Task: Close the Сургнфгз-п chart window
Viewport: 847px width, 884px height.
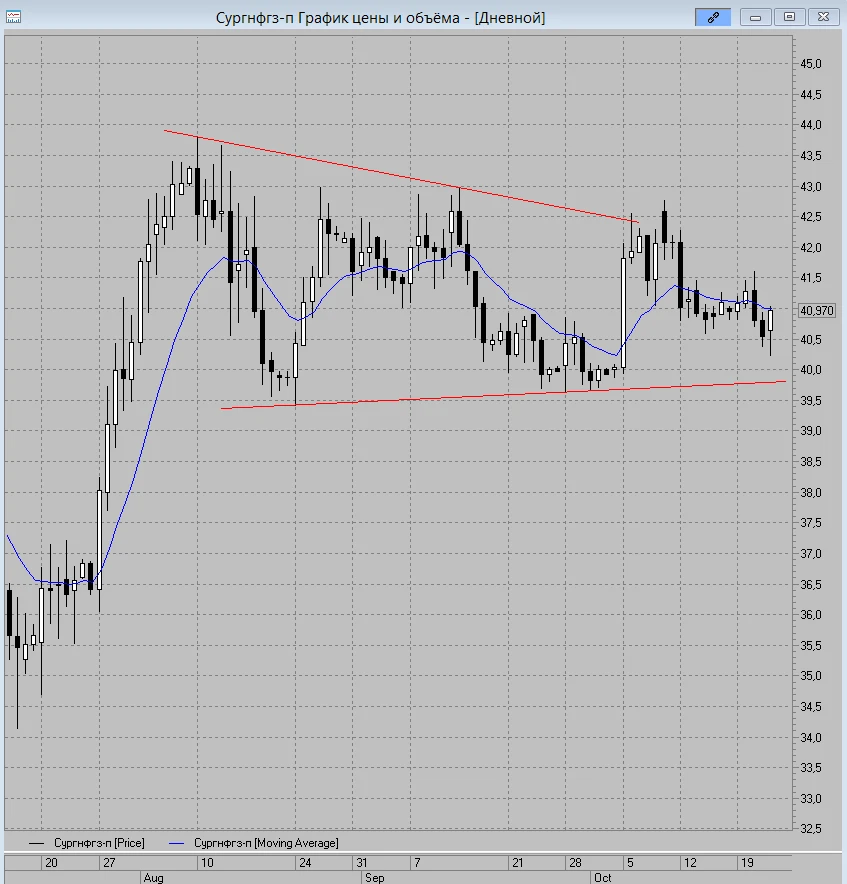Action: pos(823,17)
